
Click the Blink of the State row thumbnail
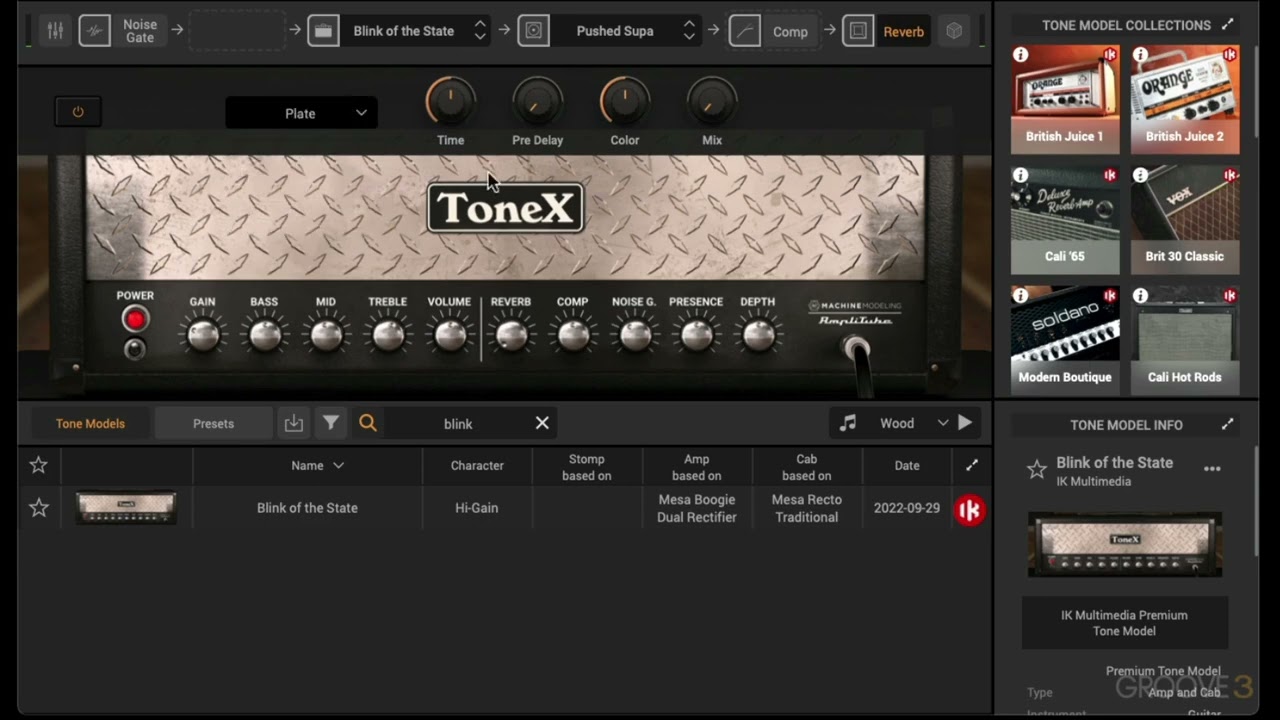click(126, 508)
